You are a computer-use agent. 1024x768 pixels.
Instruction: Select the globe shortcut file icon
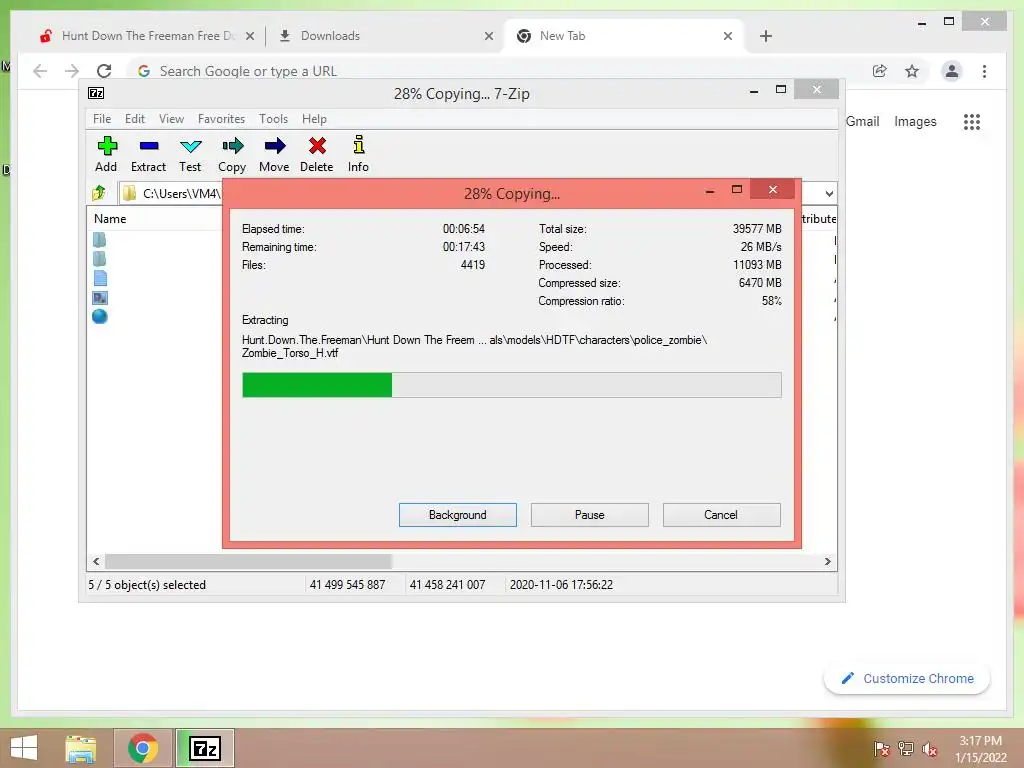tap(100, 316)
